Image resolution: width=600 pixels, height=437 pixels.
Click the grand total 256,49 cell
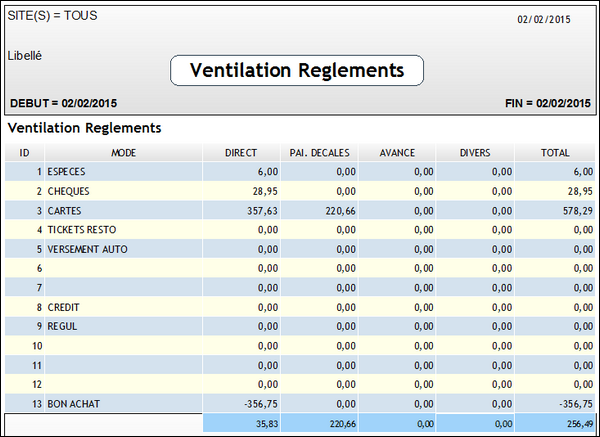coord(577,423)
